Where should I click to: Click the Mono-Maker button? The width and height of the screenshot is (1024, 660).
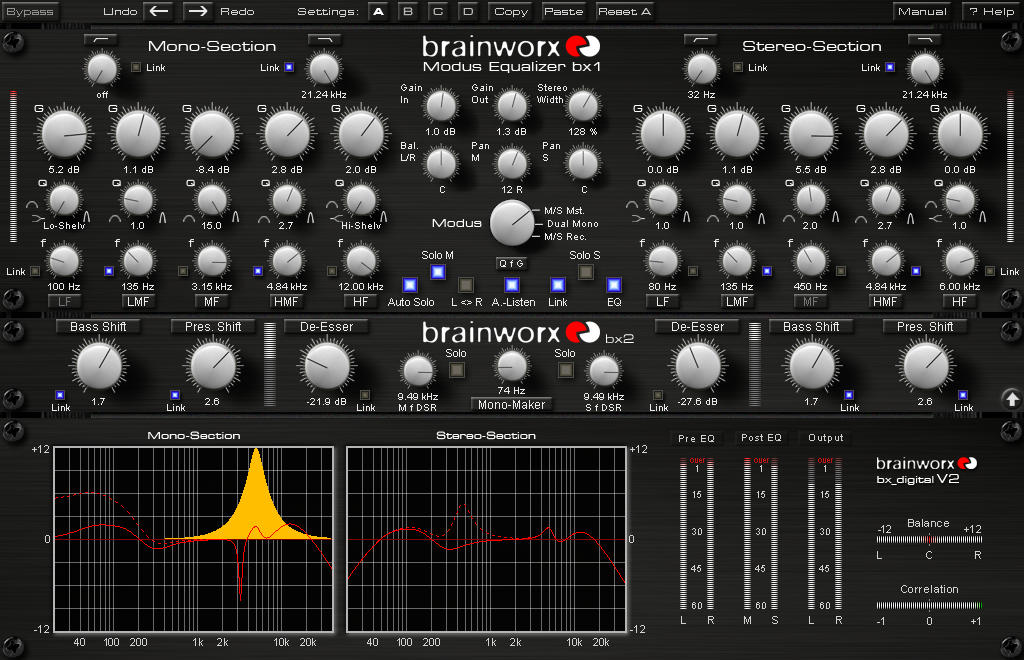point(511,404)
